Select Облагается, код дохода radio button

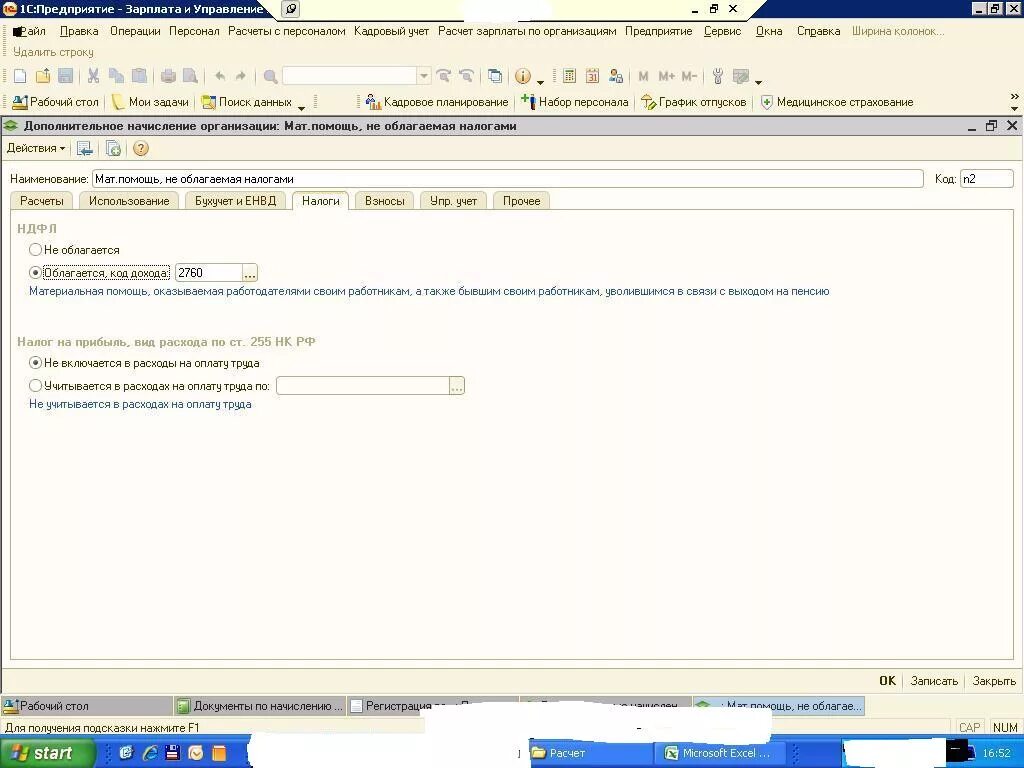pos(35,272)
